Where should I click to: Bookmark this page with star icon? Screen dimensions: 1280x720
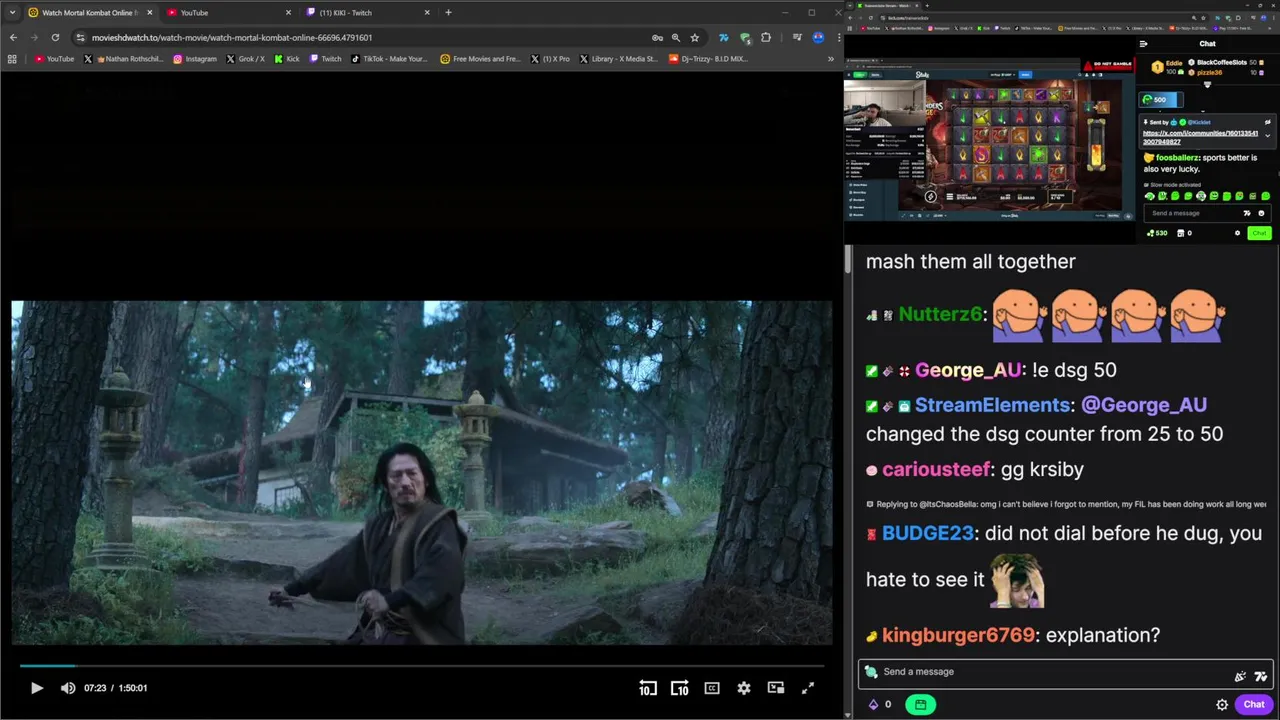tap(695, 38)
